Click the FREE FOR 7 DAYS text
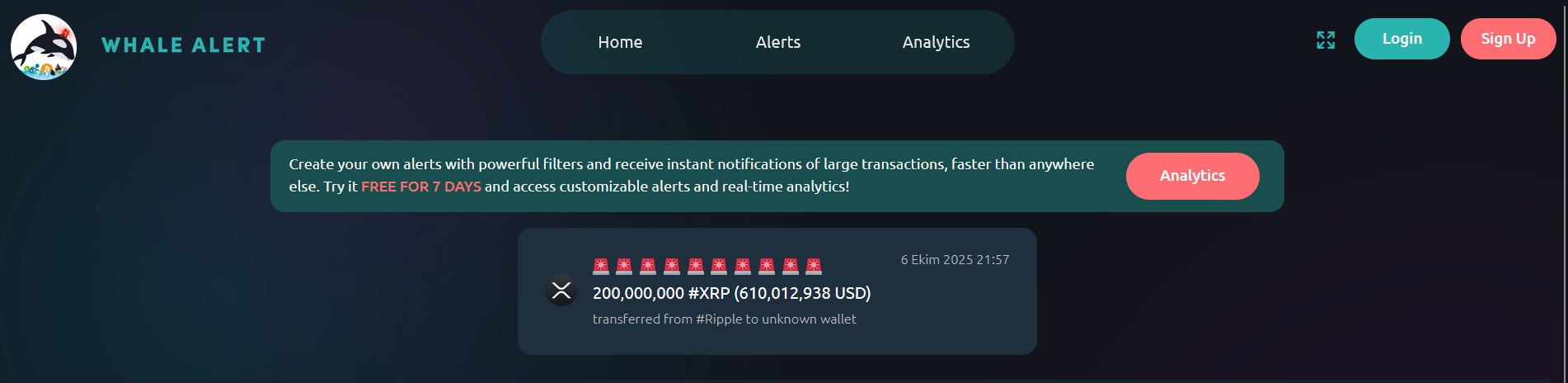 coord(421,187)
